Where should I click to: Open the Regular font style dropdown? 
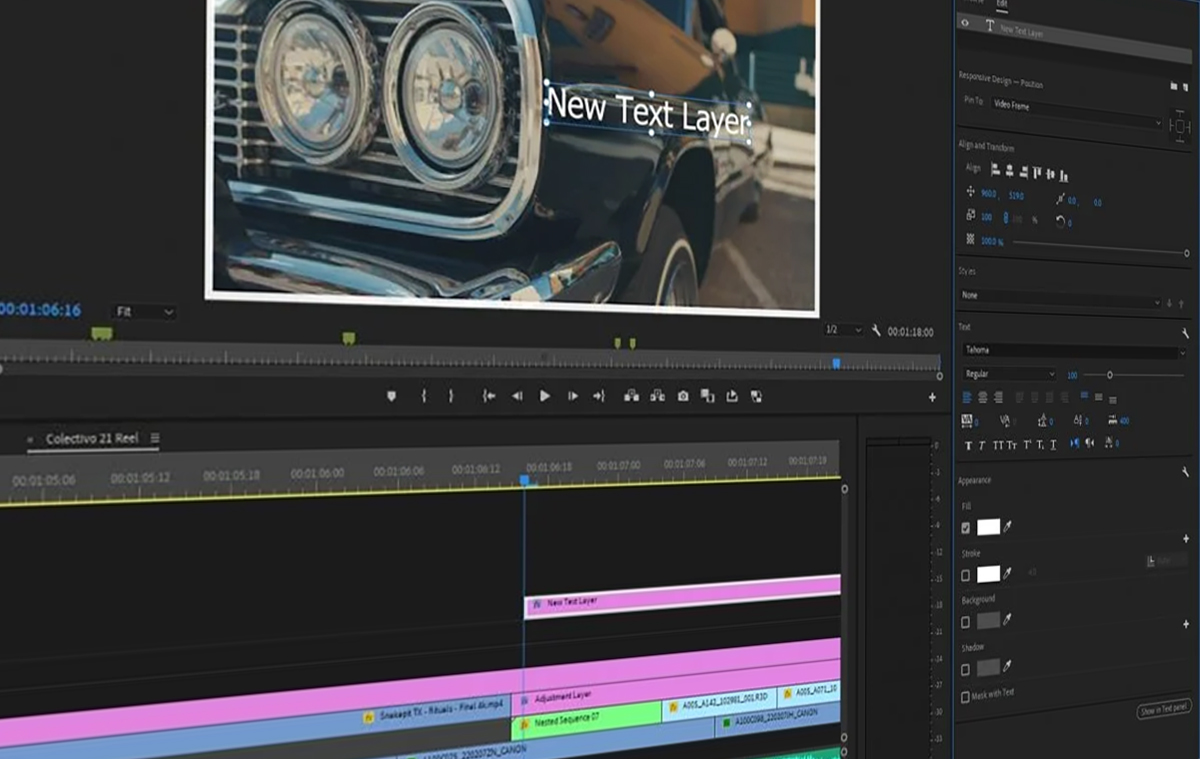point(1008,374)
